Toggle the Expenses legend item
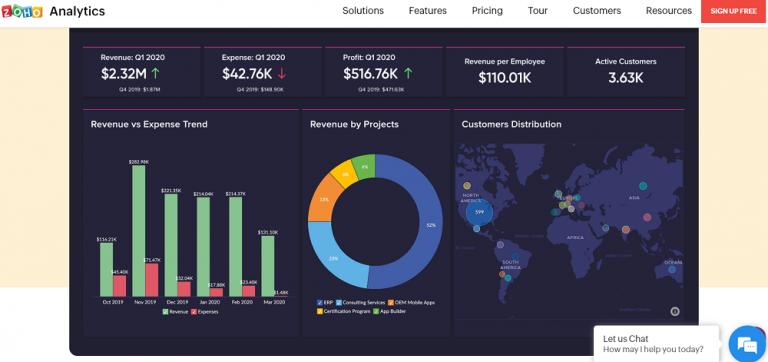 [x=205, y=312]
